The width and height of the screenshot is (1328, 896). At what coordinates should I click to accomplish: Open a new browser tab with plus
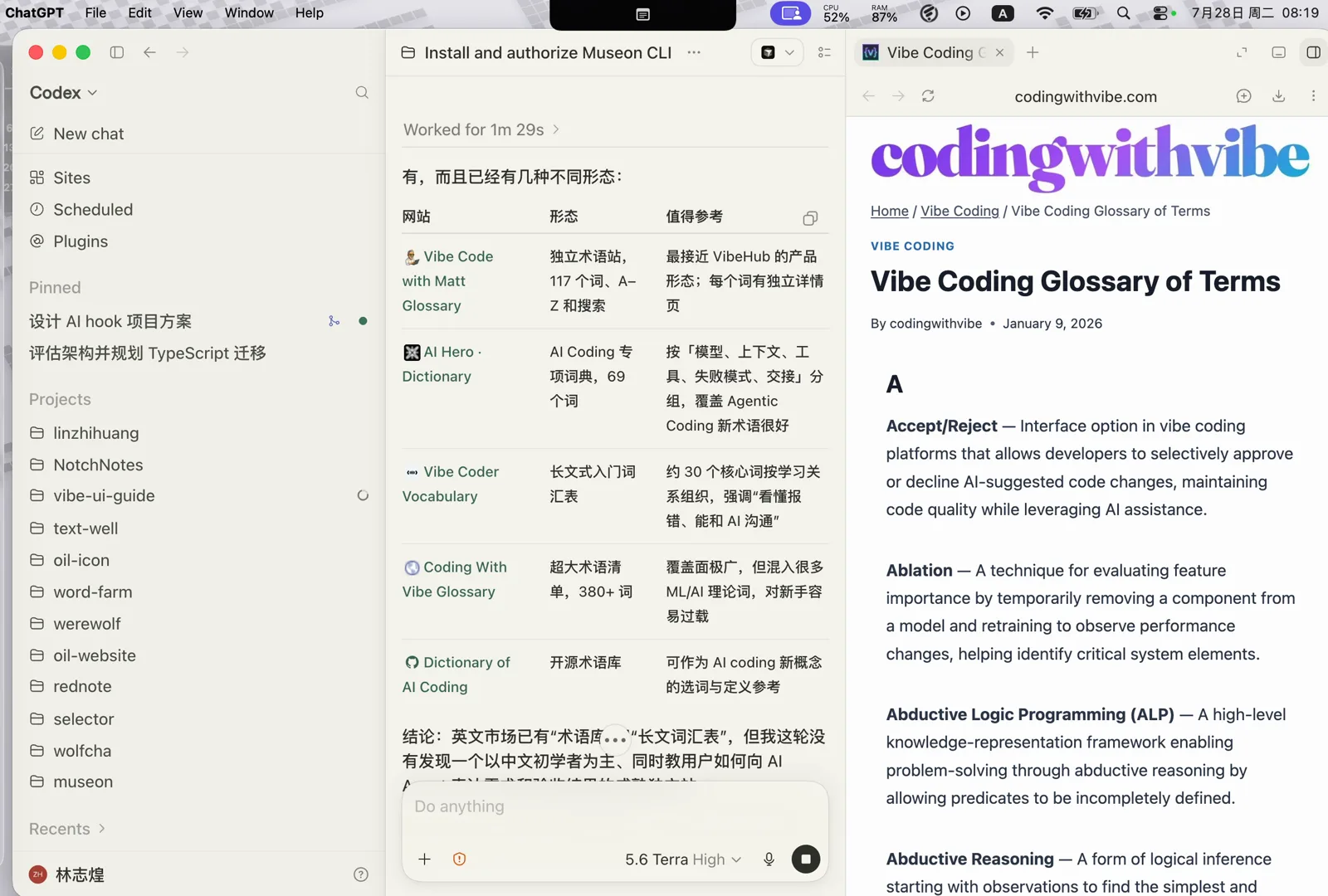click(1033, 52)
